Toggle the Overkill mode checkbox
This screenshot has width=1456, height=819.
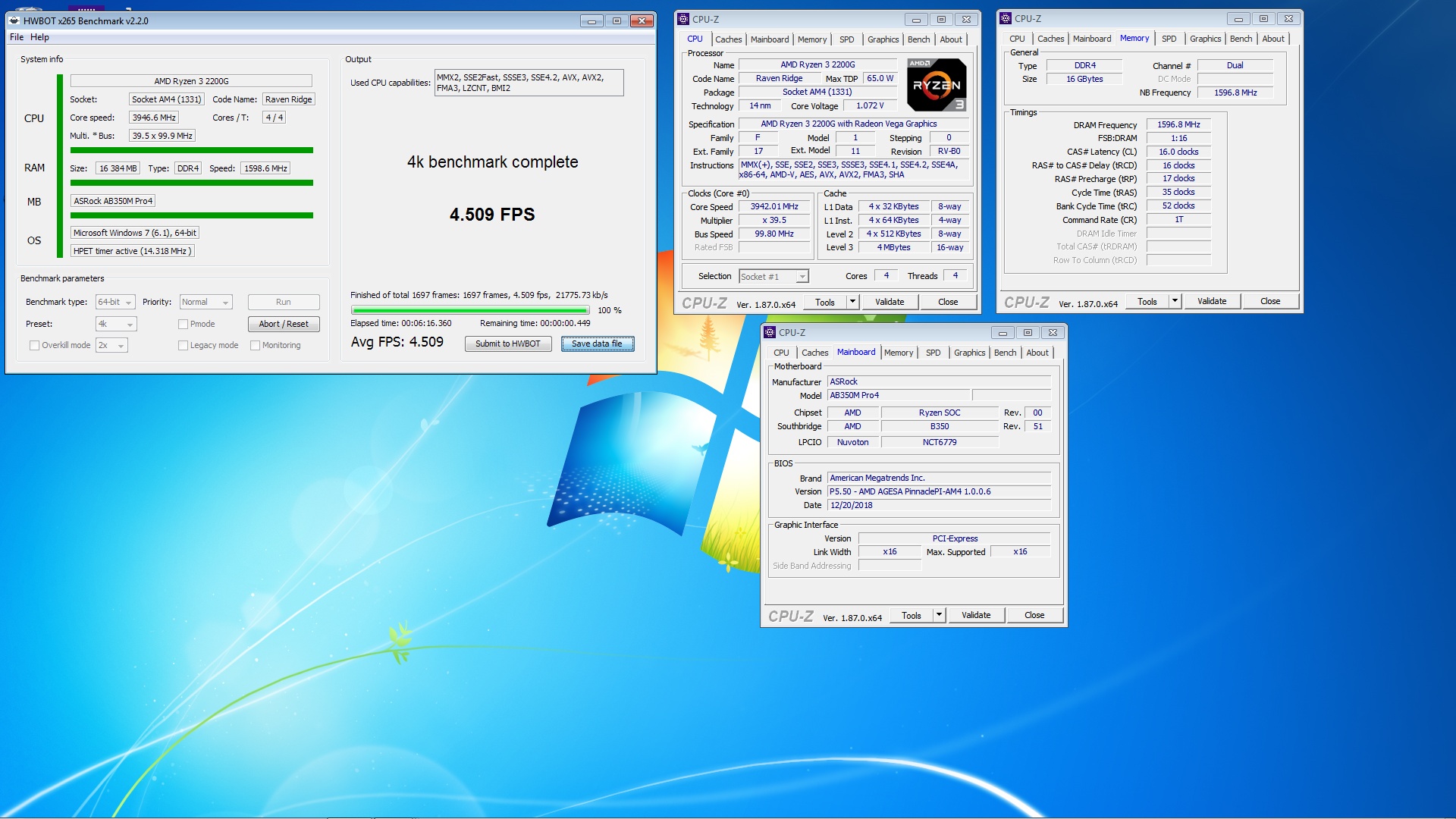pyautogui.click(x=34, y=345)
